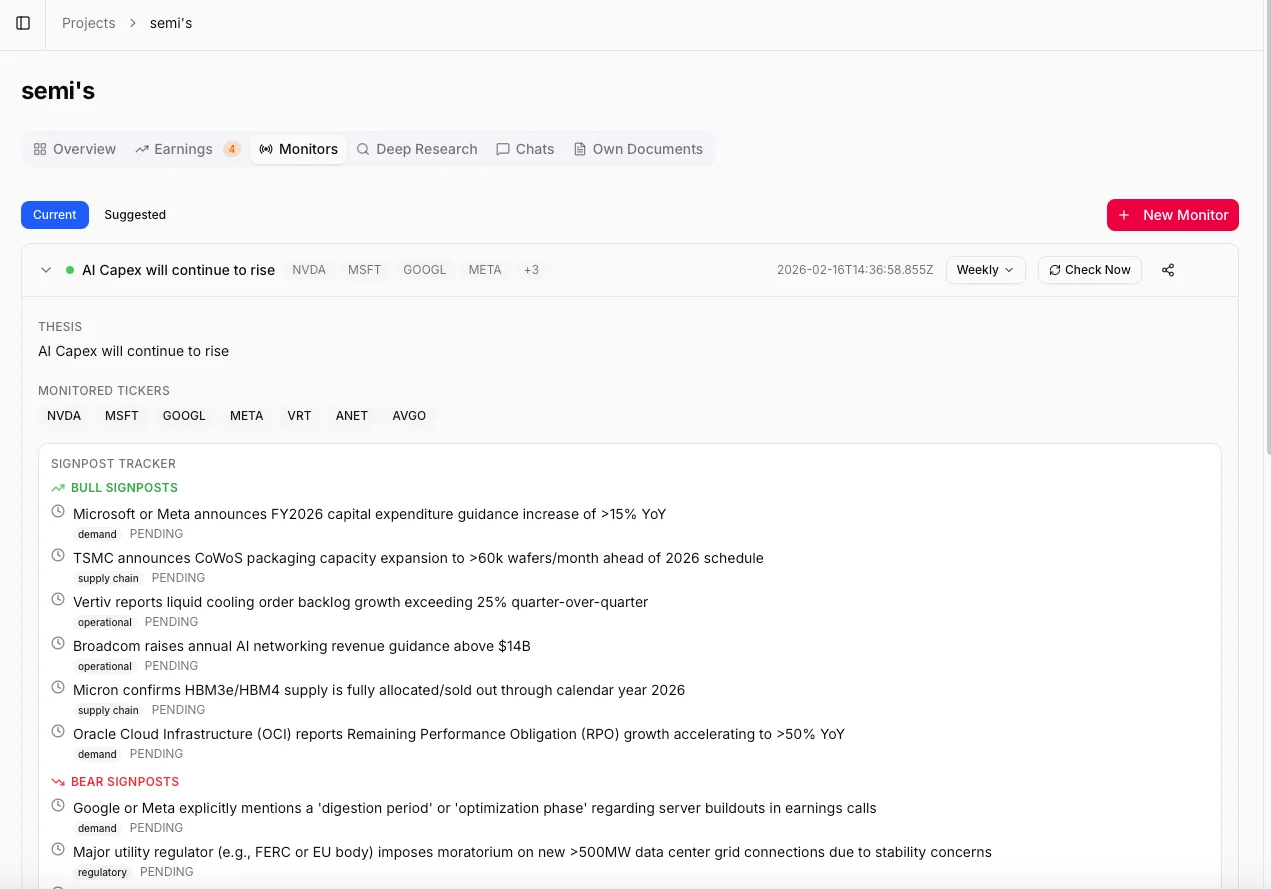
Task: Click the trending-down icon beside BEAR SIGNPOSTS
Action: tap(58, 781)
